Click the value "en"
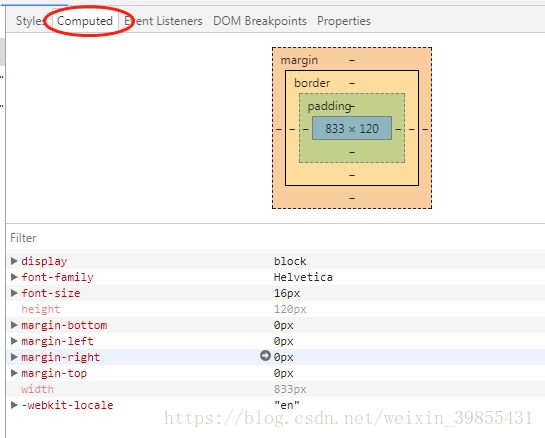The image size is (545, 438). pyautogui.click(x=287, y=405)
